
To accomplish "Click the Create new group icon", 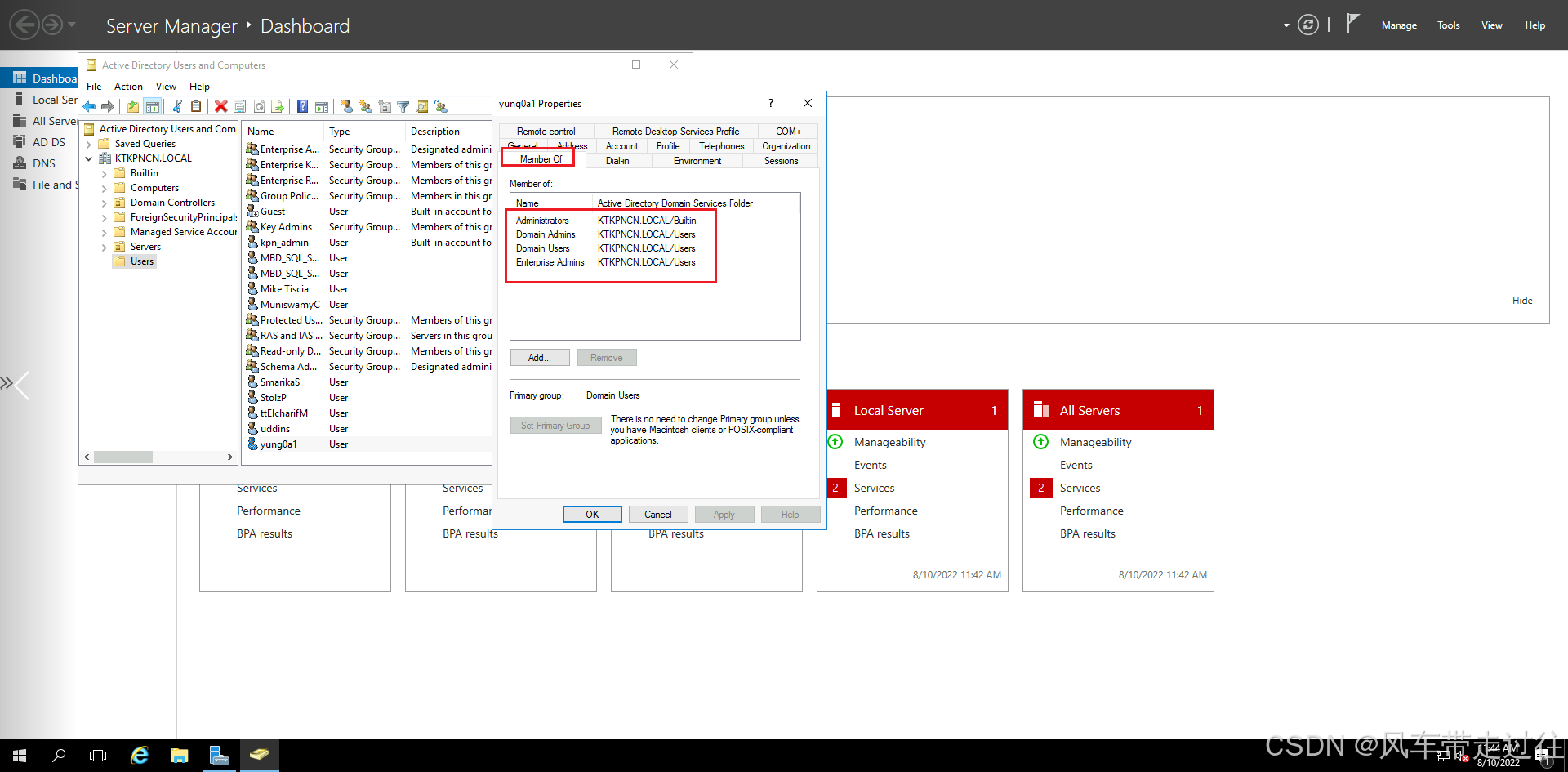I will [x=366, y=106].
